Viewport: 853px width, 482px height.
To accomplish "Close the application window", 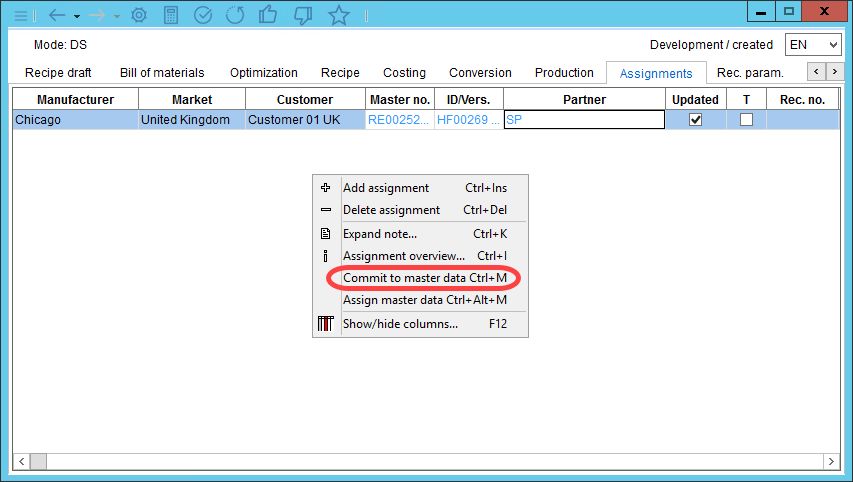I will (x=825, y=11).
